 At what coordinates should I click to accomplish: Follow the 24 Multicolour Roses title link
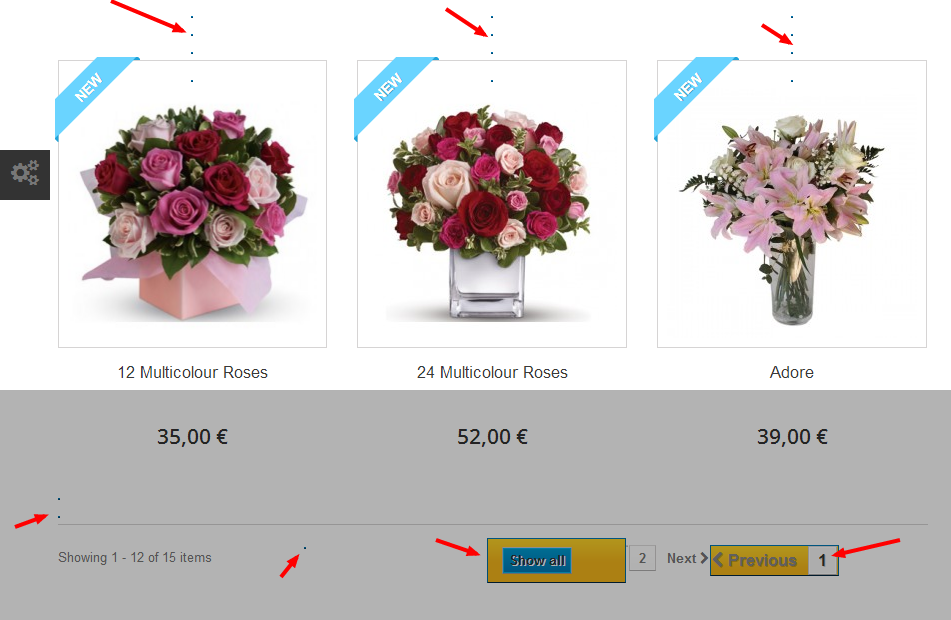point(492,372)
